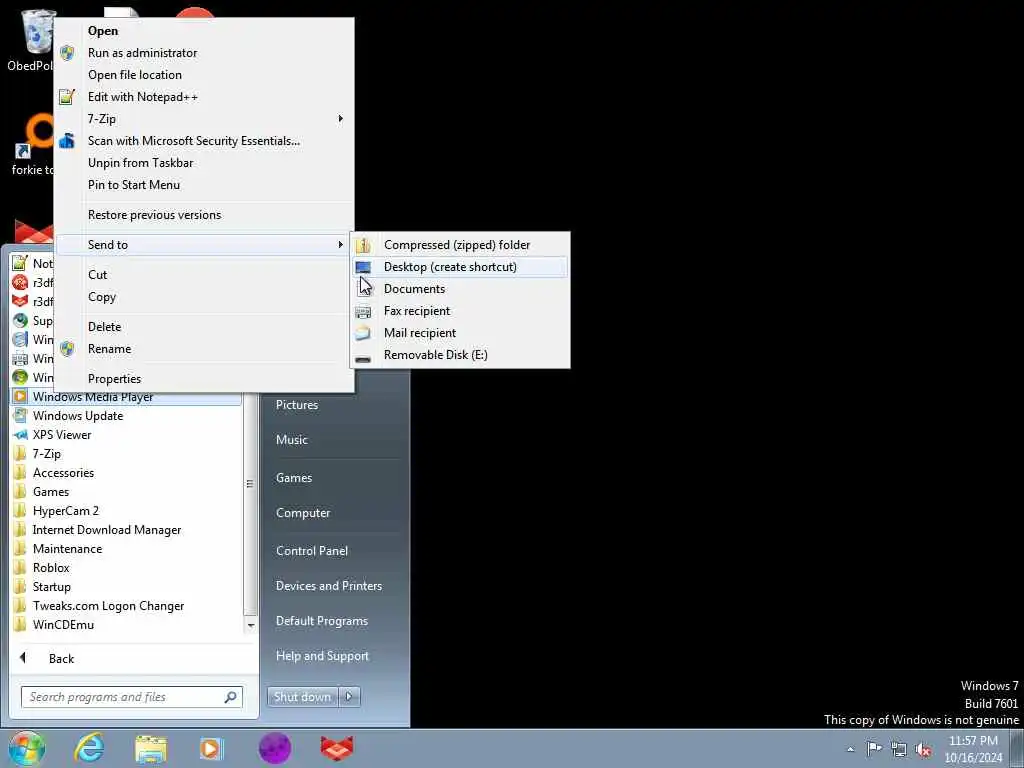
Task: Go Back in the Start menu
Action: tap(133, 659)
